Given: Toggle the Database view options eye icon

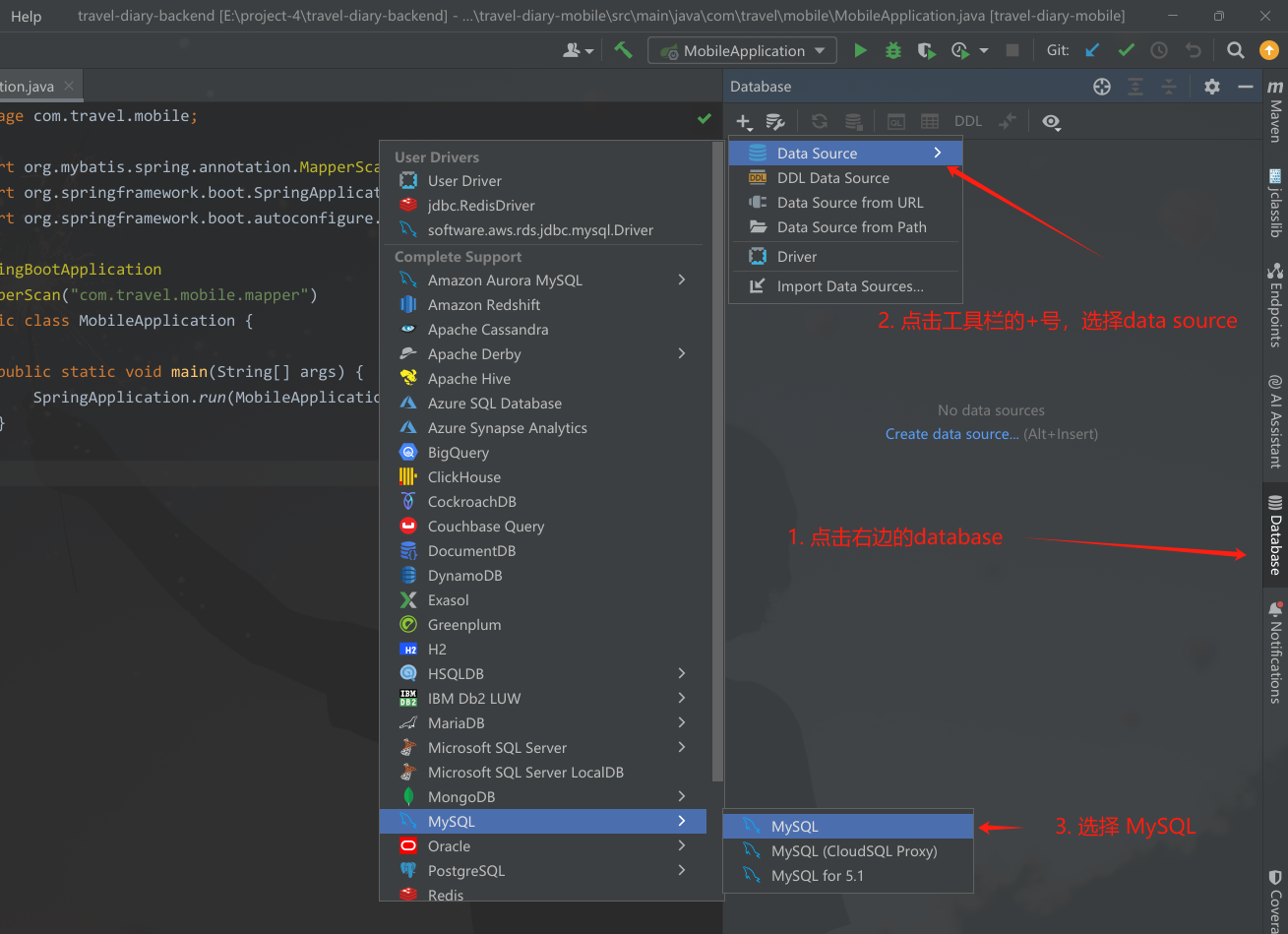Looking at the screenshot, I should pos(1052,122).
